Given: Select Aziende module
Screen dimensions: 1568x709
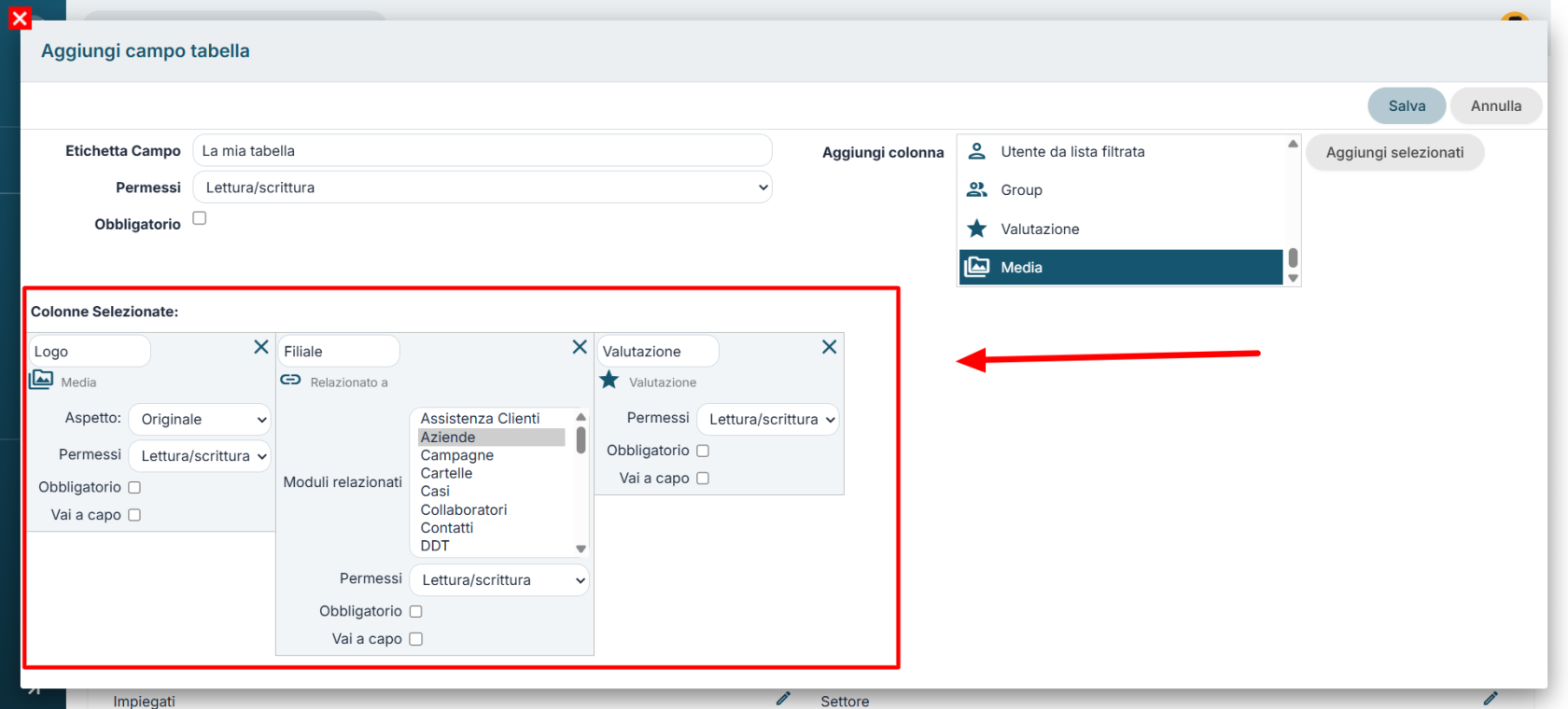Looking at the screenshot, I should 492,438.
